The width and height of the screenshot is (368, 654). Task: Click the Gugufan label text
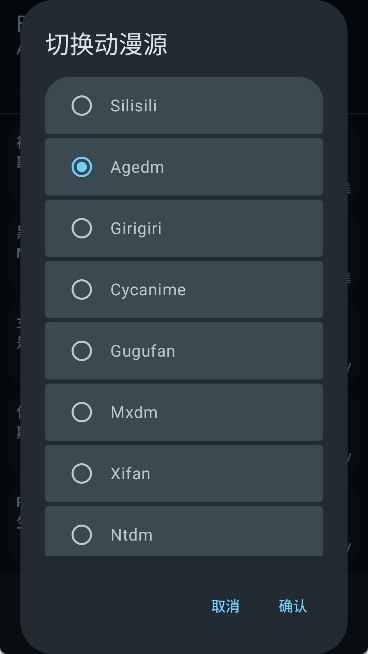(143, 351)
